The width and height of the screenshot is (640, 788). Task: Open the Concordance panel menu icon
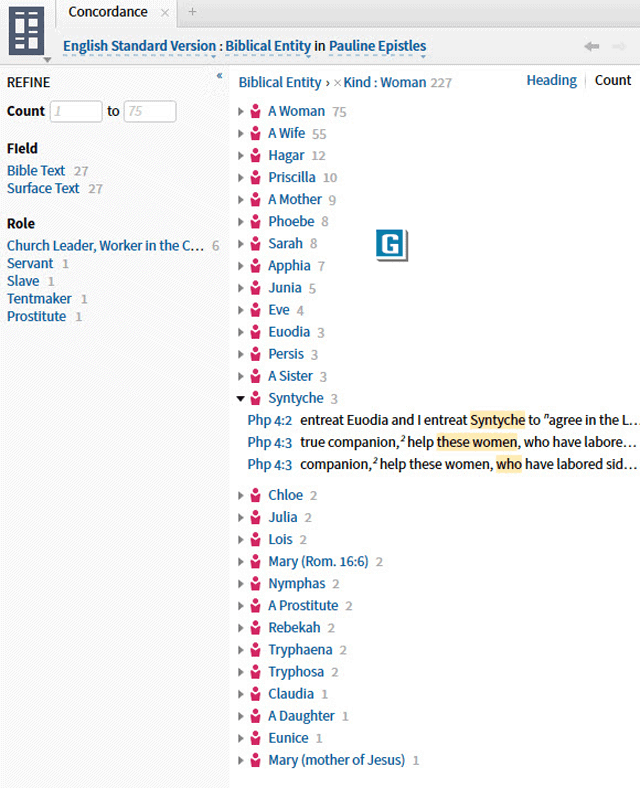(x=27, y=31)
